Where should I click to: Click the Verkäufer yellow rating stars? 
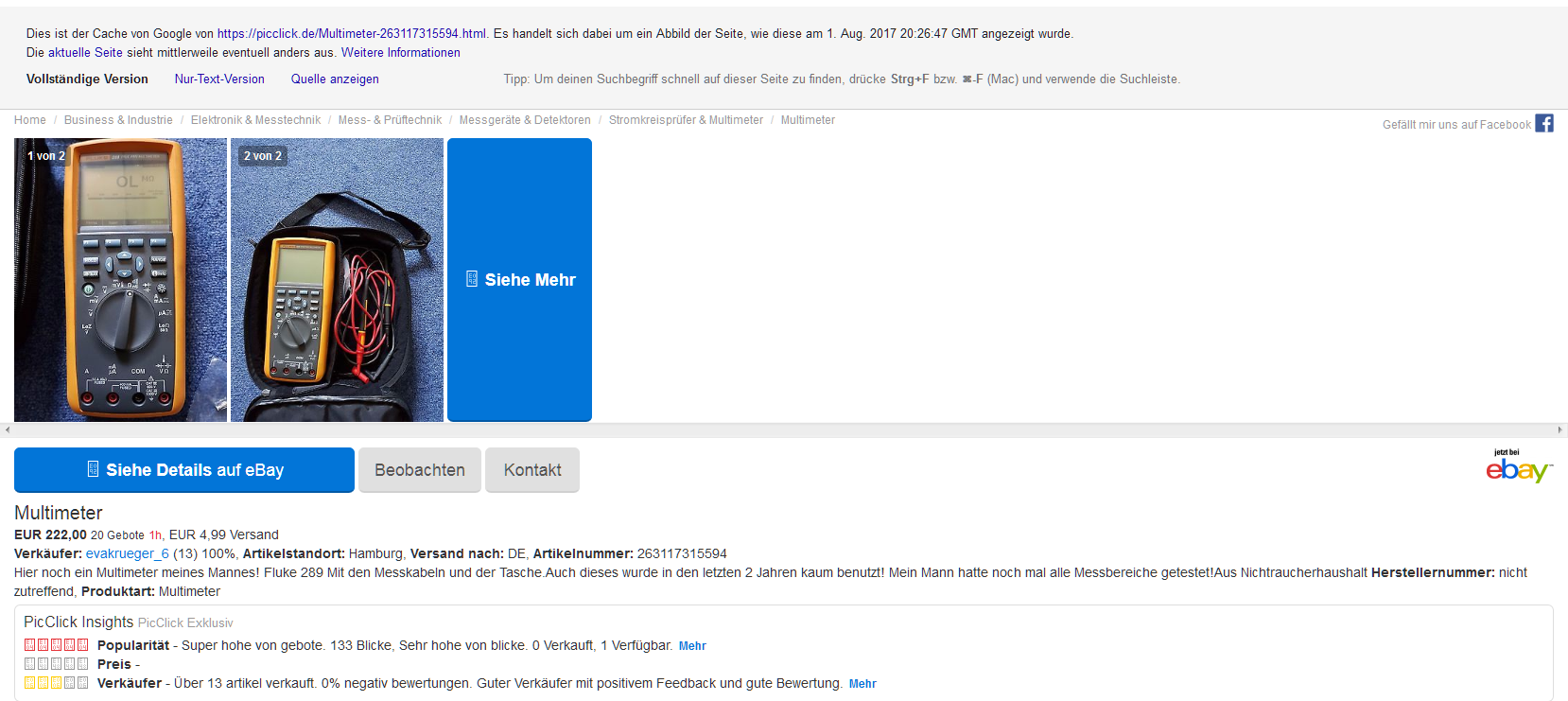(56, 683)
